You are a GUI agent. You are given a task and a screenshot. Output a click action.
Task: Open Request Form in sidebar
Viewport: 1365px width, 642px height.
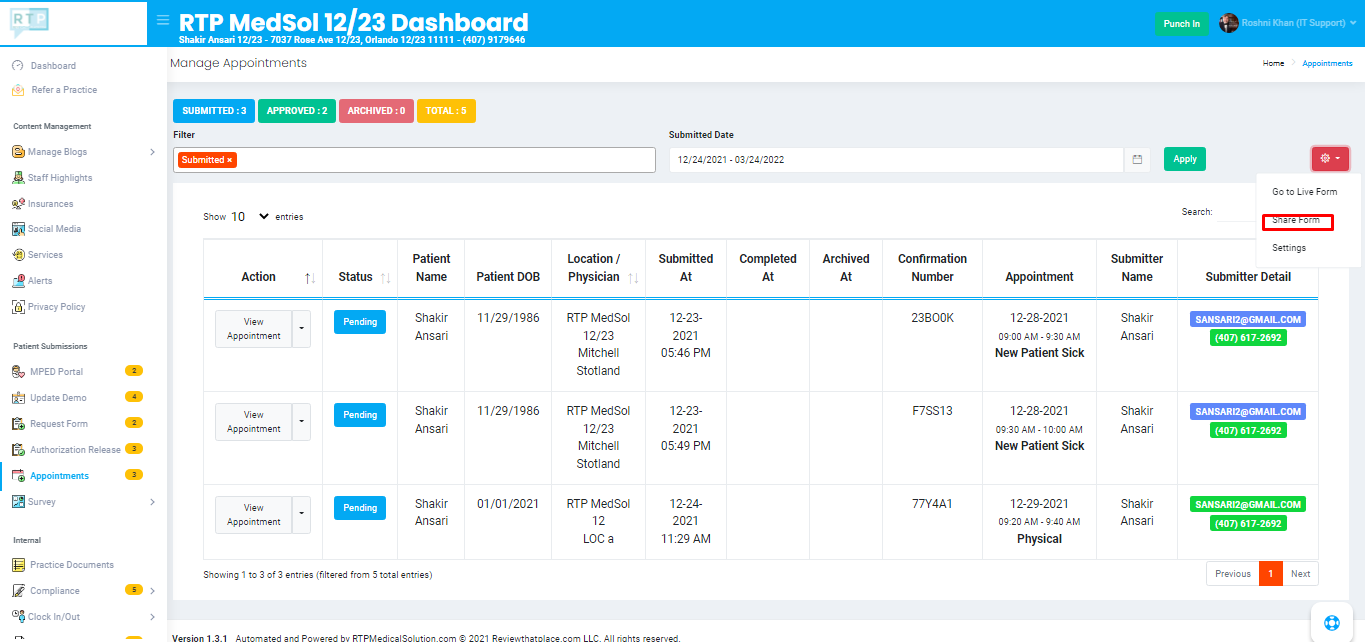[59, 424]
